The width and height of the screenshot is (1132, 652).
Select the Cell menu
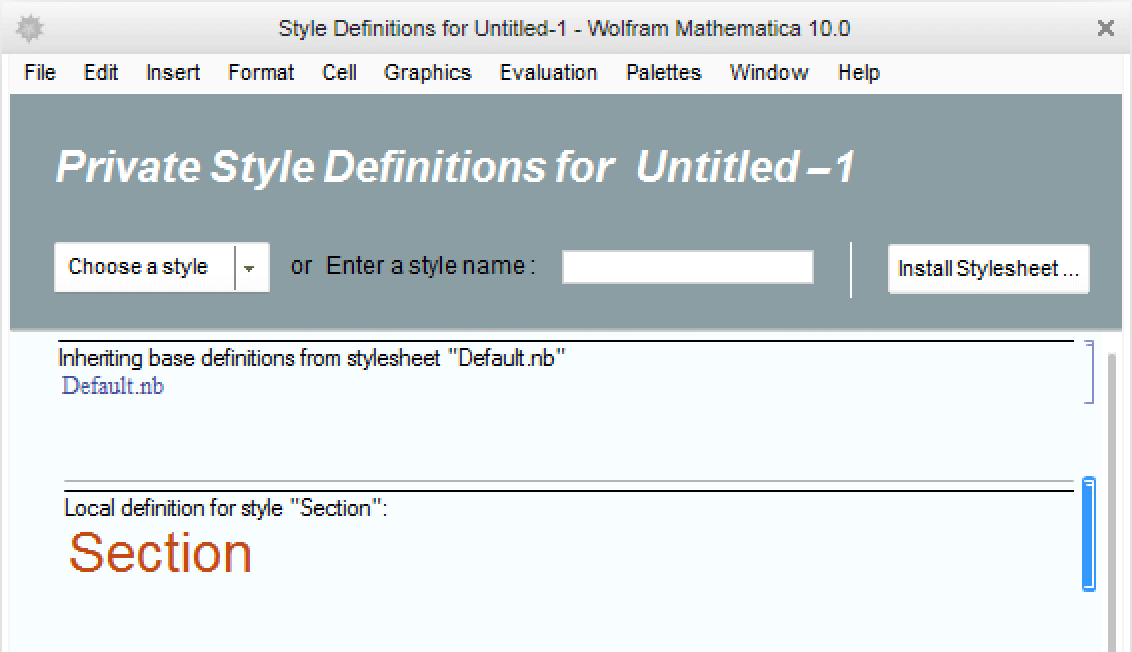click(x=339, y=73)
